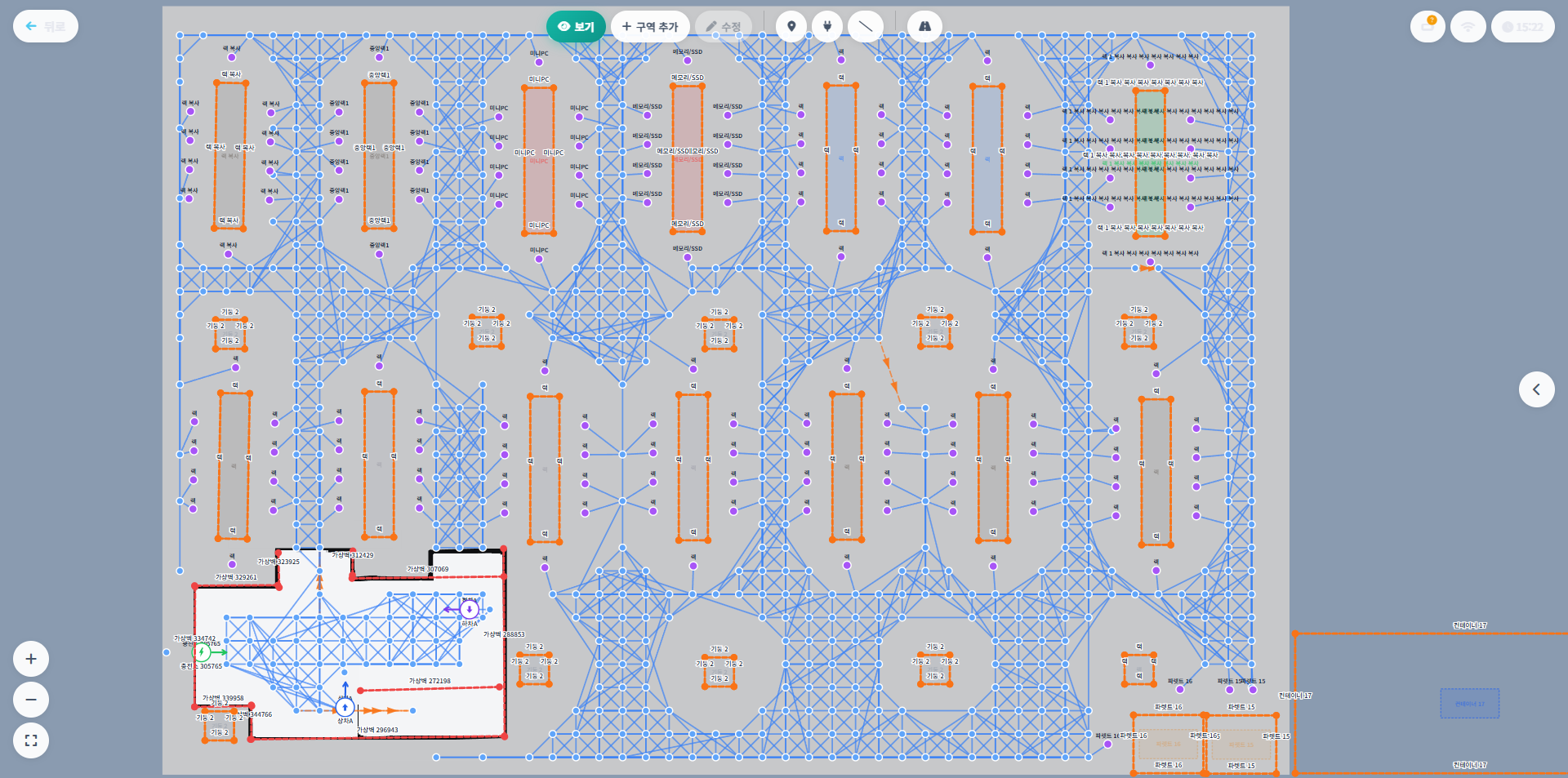Select the diagonal line drawing tool

866,26
